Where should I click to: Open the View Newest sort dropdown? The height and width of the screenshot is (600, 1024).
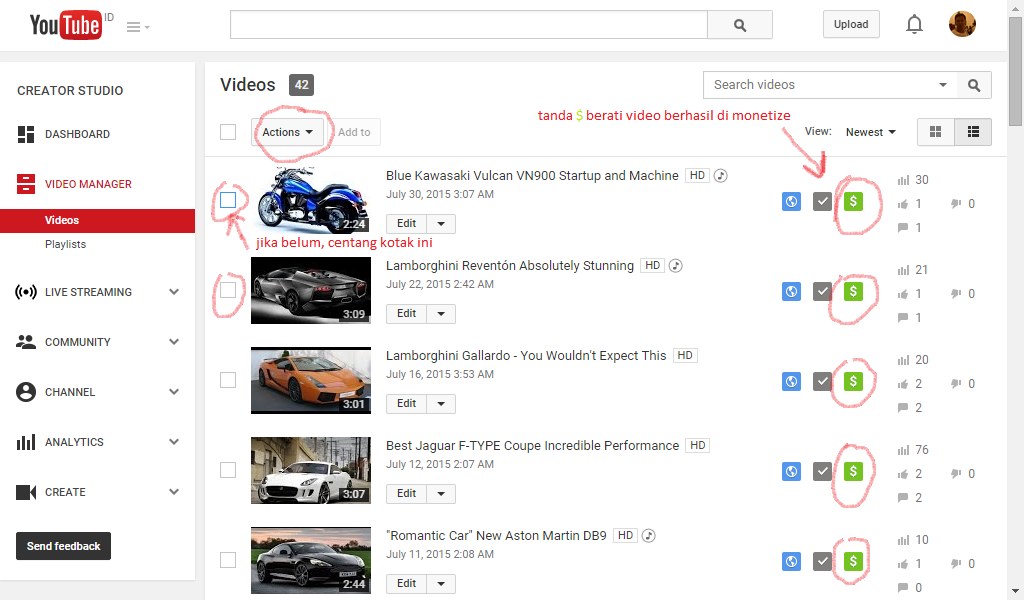871,133
